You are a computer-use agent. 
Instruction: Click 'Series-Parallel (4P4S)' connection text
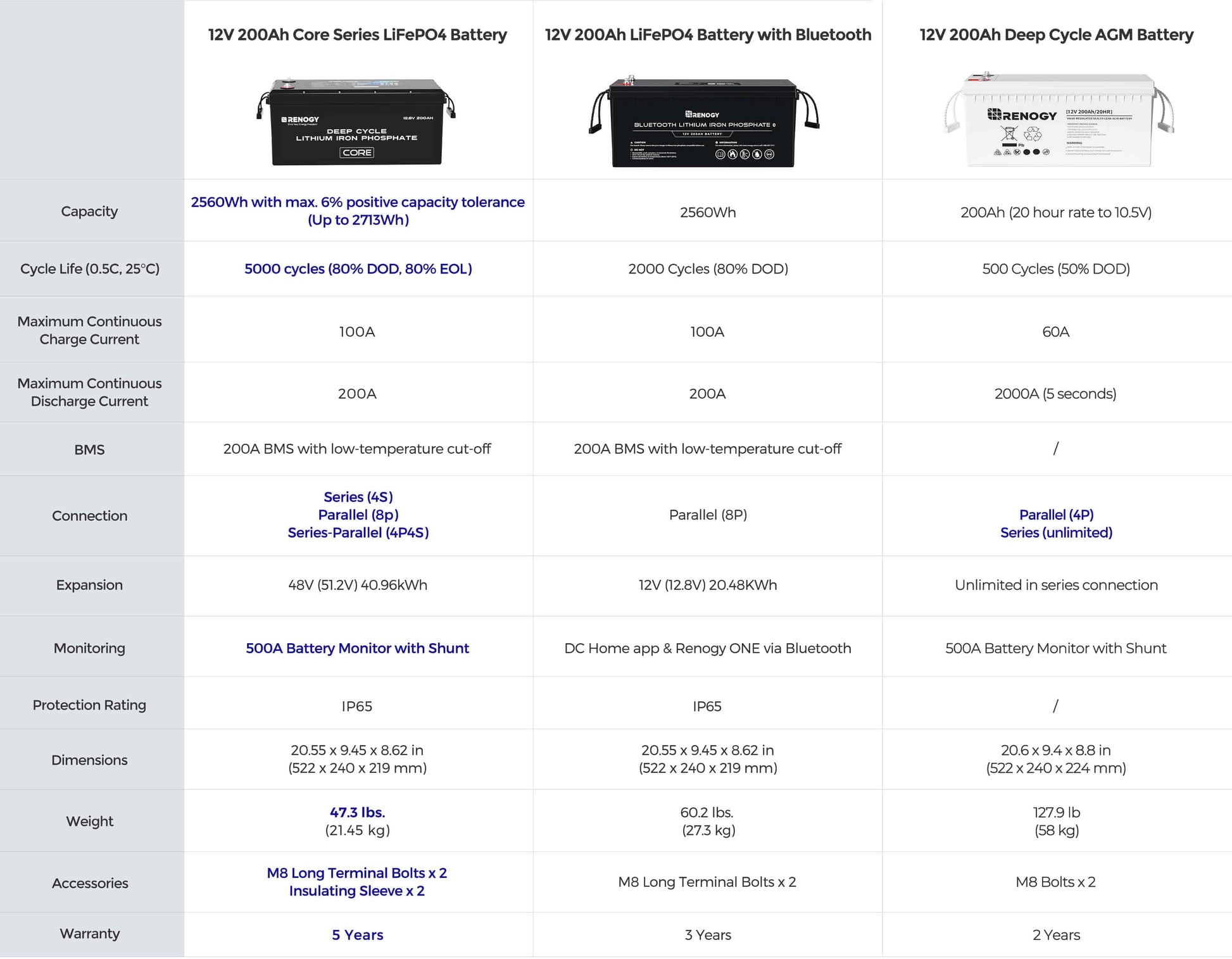[358, 533]
